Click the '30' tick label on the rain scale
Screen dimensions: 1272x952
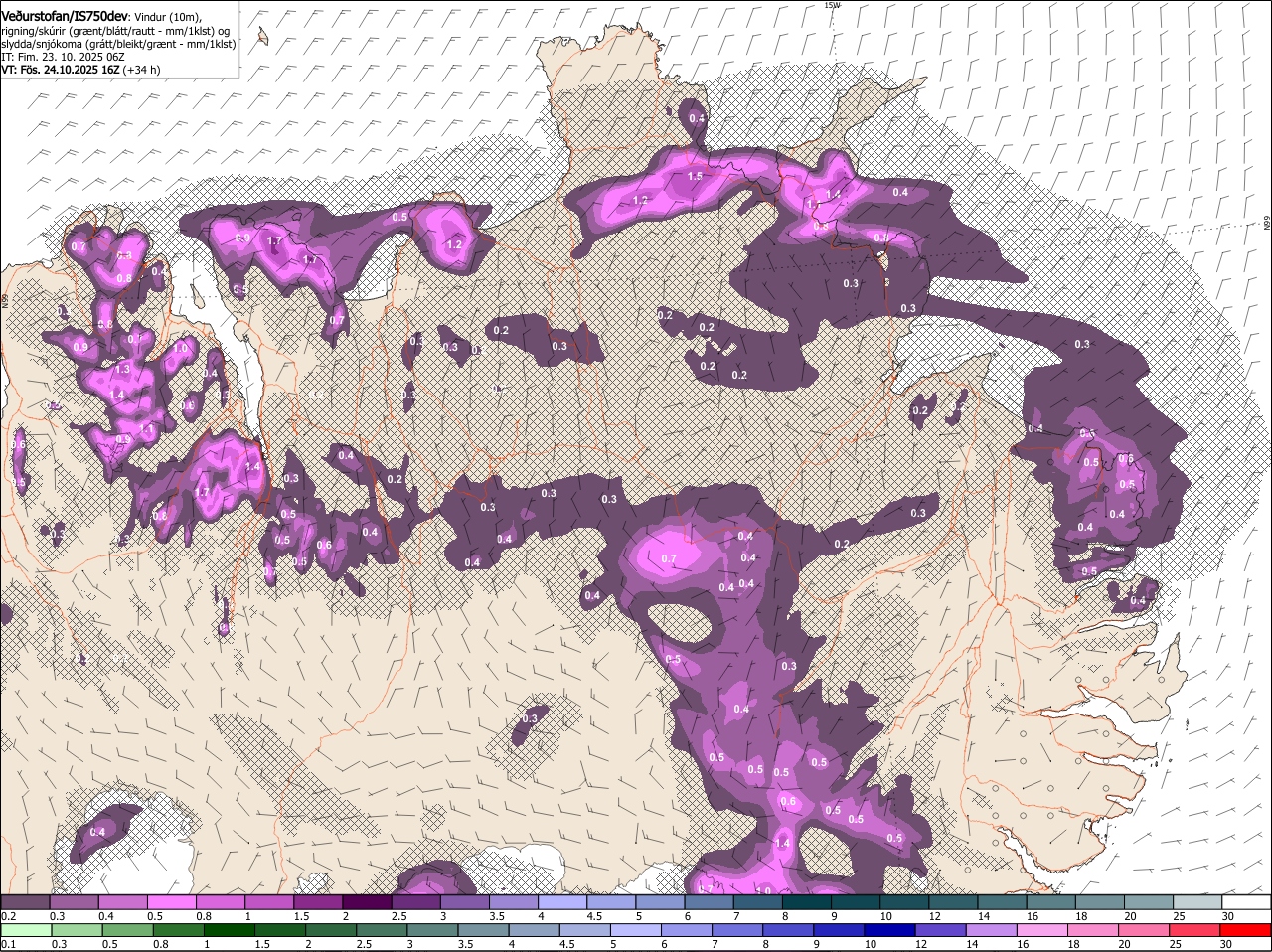pyautogui.click(x=1225, y=944)
